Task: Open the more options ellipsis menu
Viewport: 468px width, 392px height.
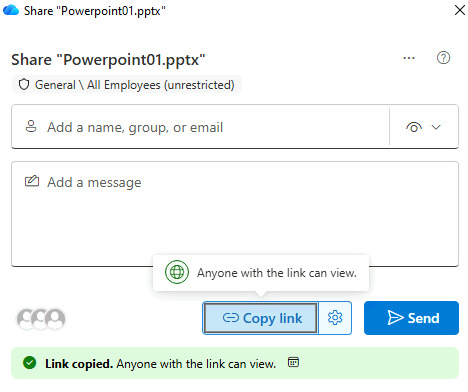Action: tap(409, 58)
